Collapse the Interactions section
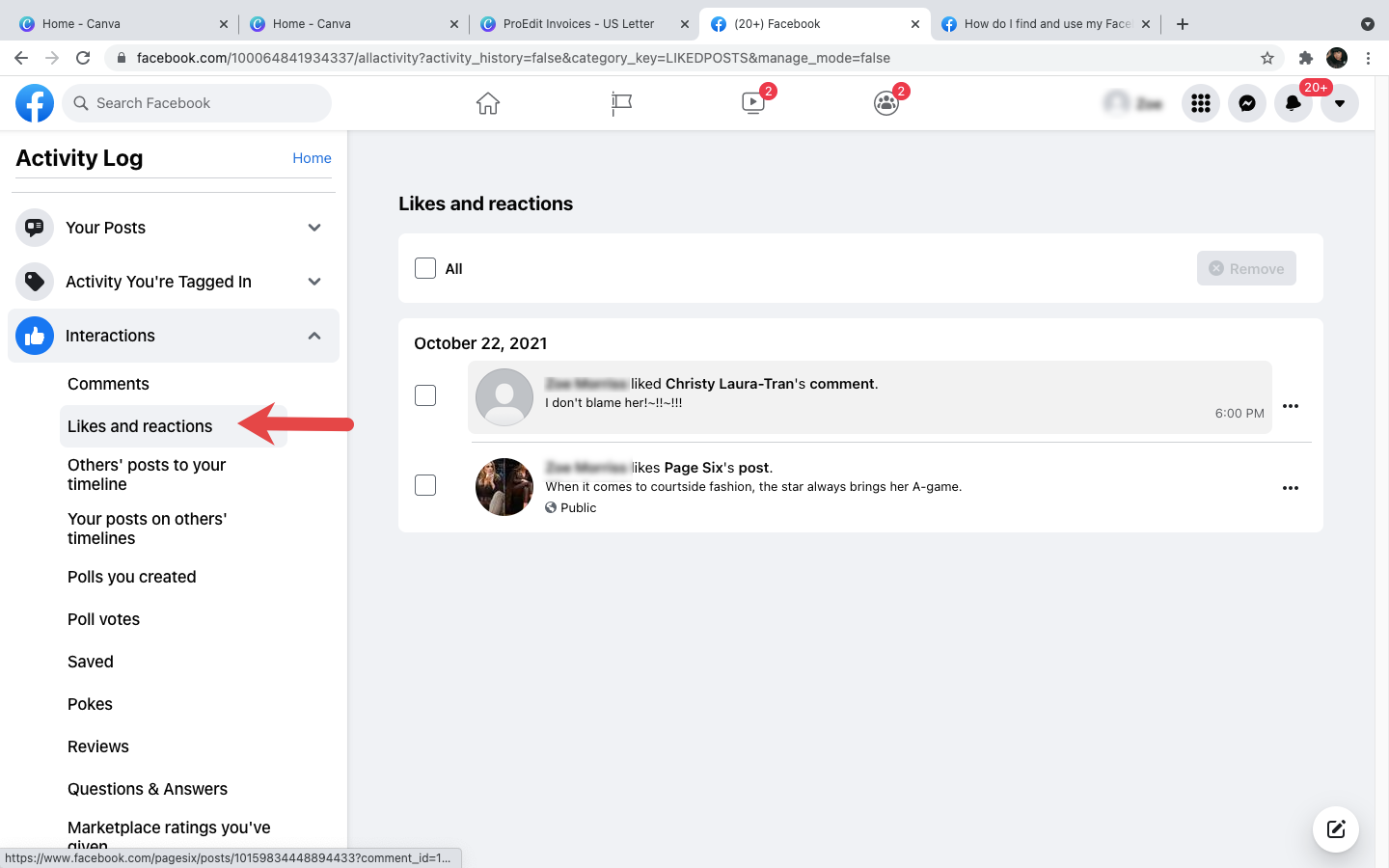Screen dimensions: 1389x868 click(x=313, y=336)
